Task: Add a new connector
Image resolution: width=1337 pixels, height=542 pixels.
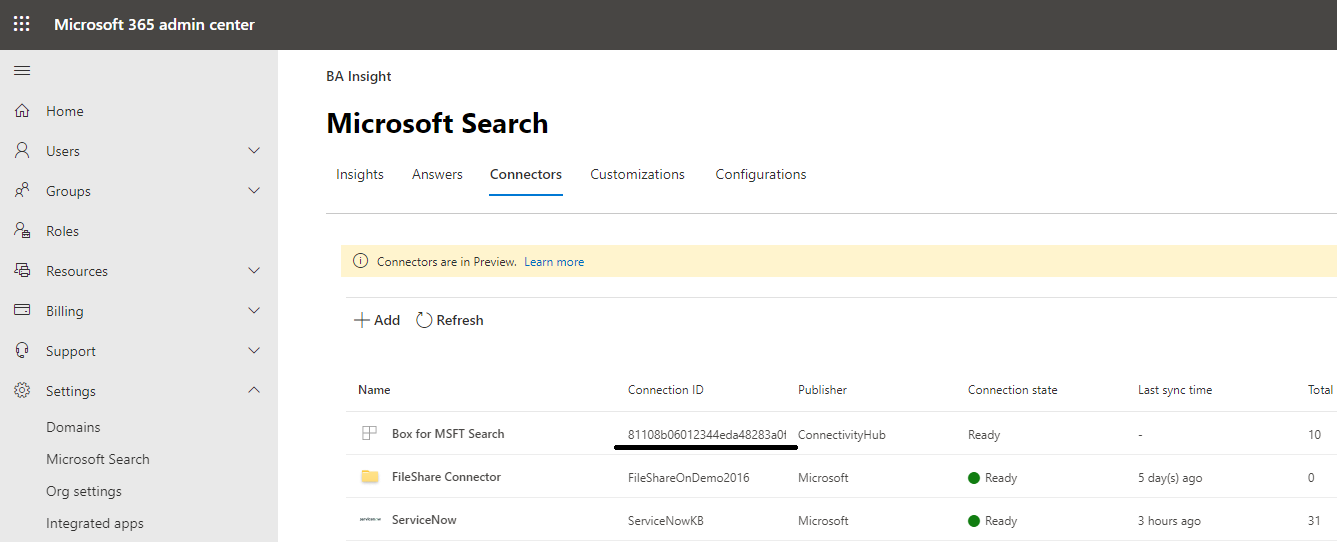Action: (377, 320)
